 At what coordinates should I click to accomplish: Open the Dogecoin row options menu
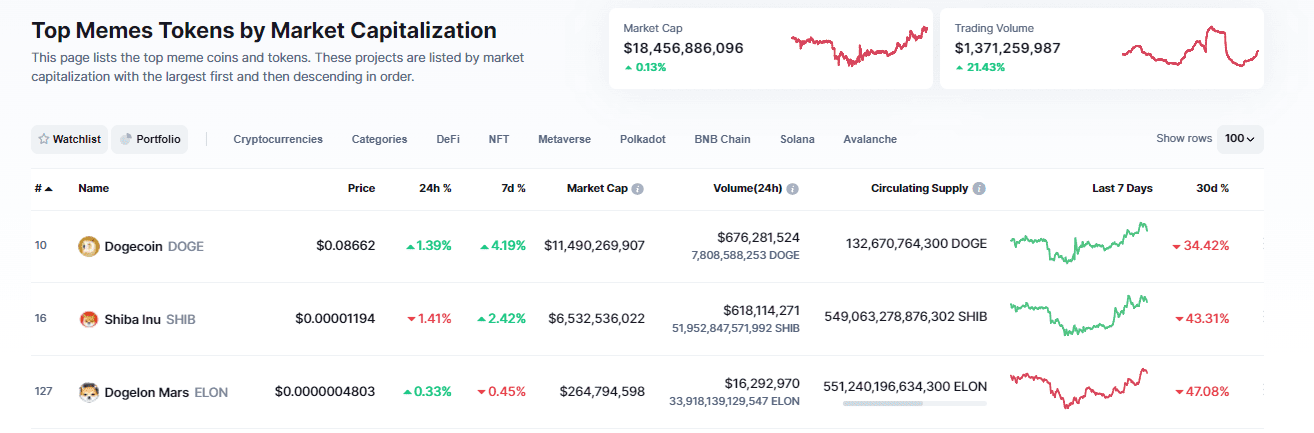1262,245
